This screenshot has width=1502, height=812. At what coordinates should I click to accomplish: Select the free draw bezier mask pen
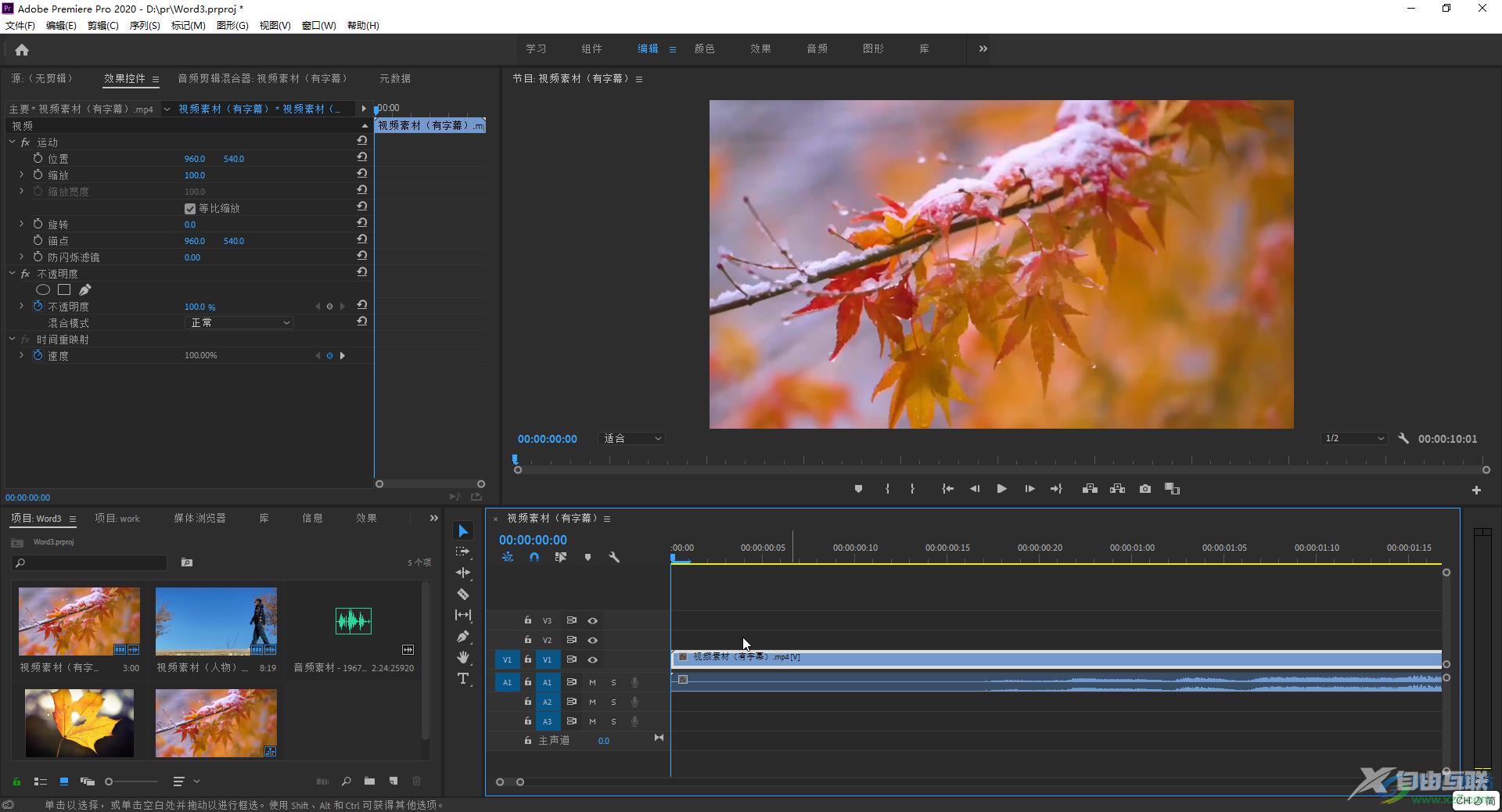tap(84, 289)
